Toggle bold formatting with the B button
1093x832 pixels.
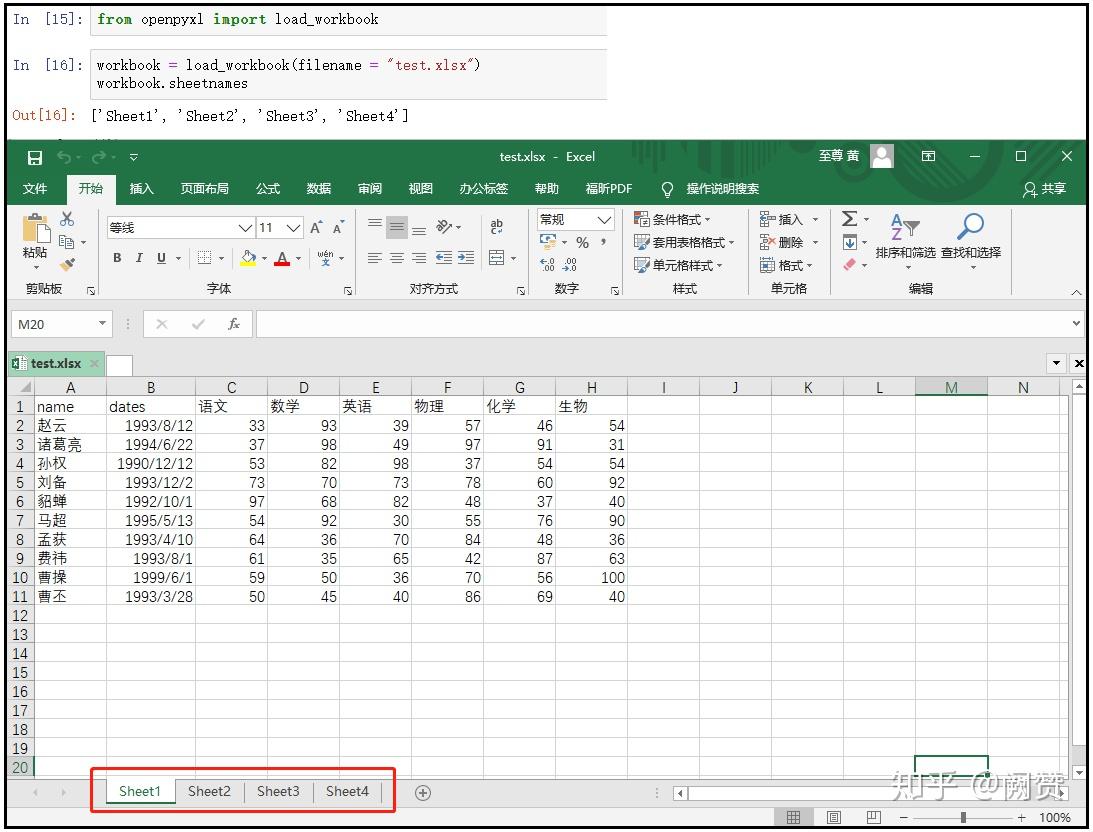click(x=118, y=257)
